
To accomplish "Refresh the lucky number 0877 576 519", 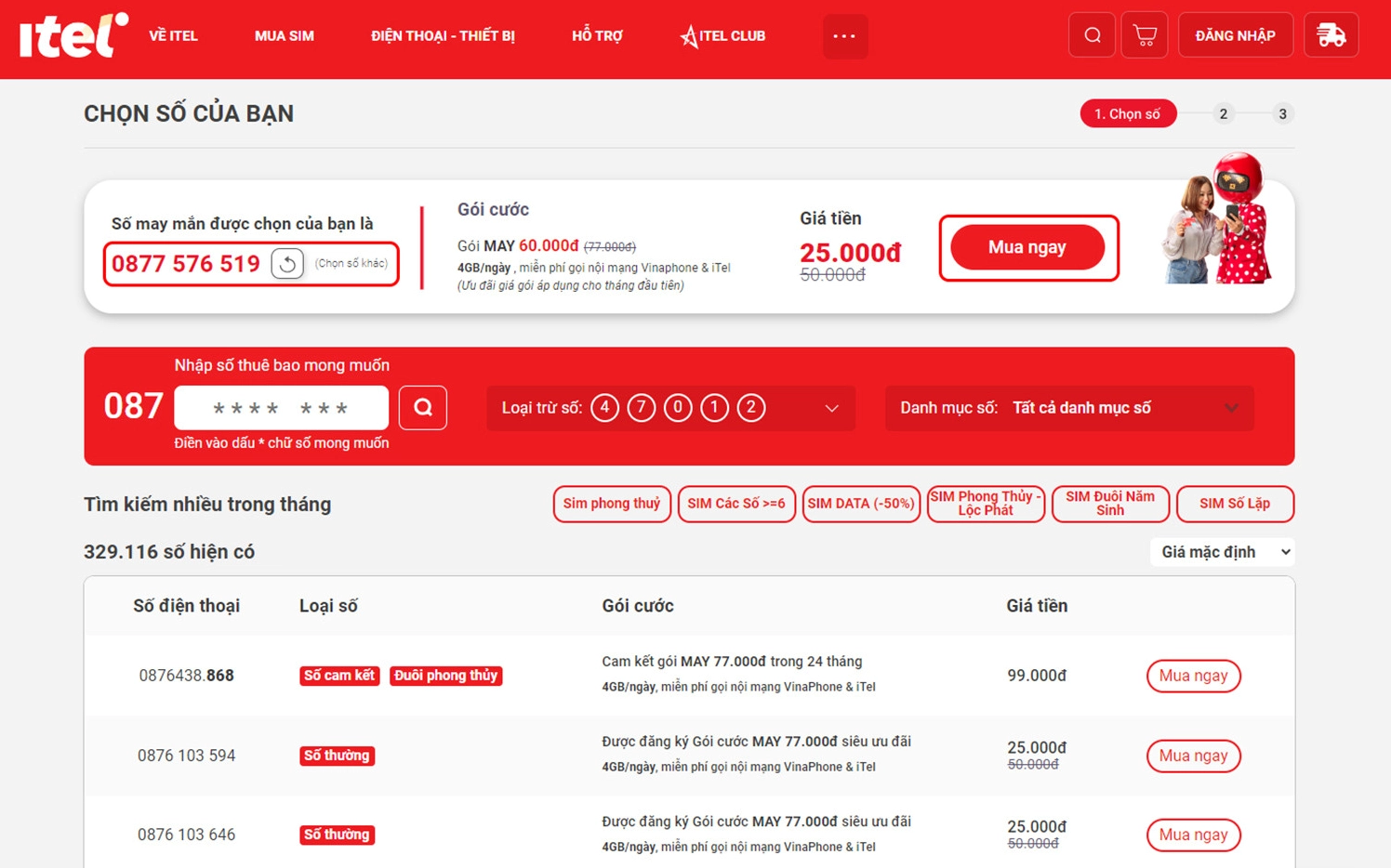I will [x=287, y=264].
